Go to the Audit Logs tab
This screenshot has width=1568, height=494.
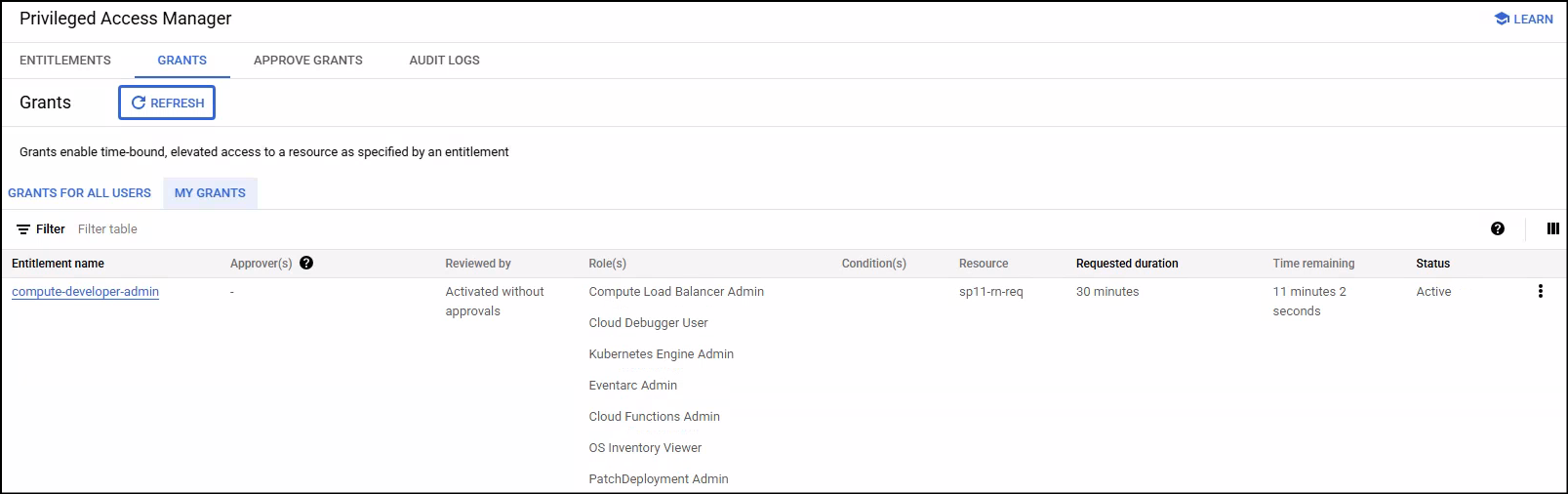click(444, 60)
